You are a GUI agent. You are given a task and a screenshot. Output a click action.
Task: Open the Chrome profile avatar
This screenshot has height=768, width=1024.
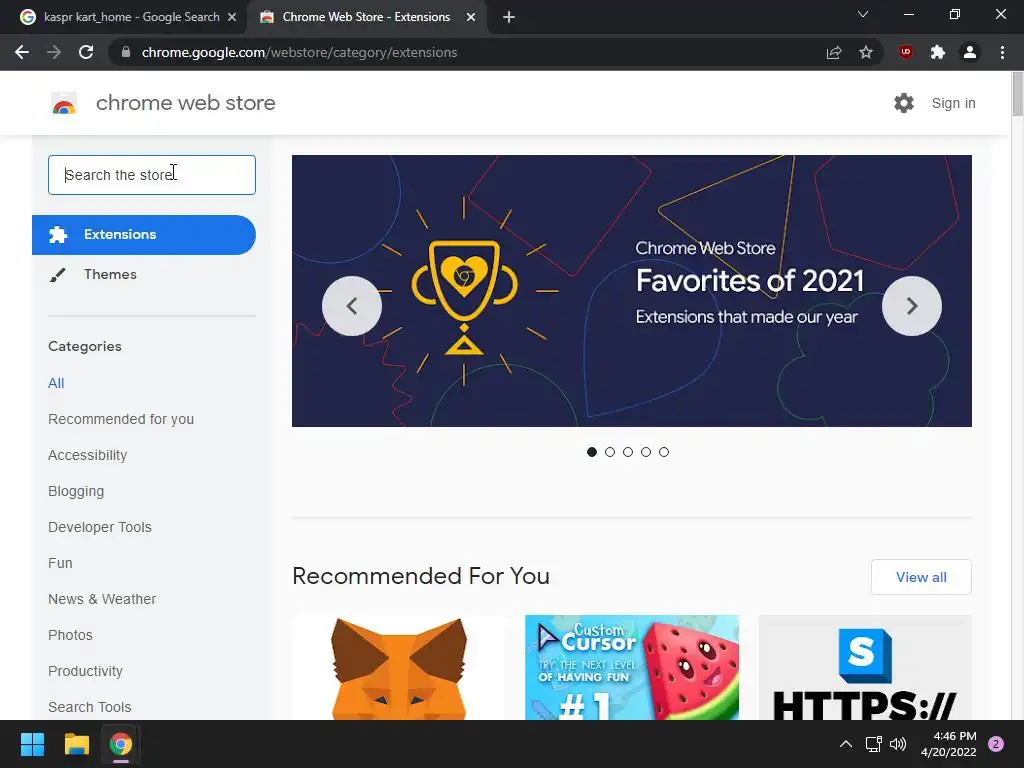coord(970,52)
